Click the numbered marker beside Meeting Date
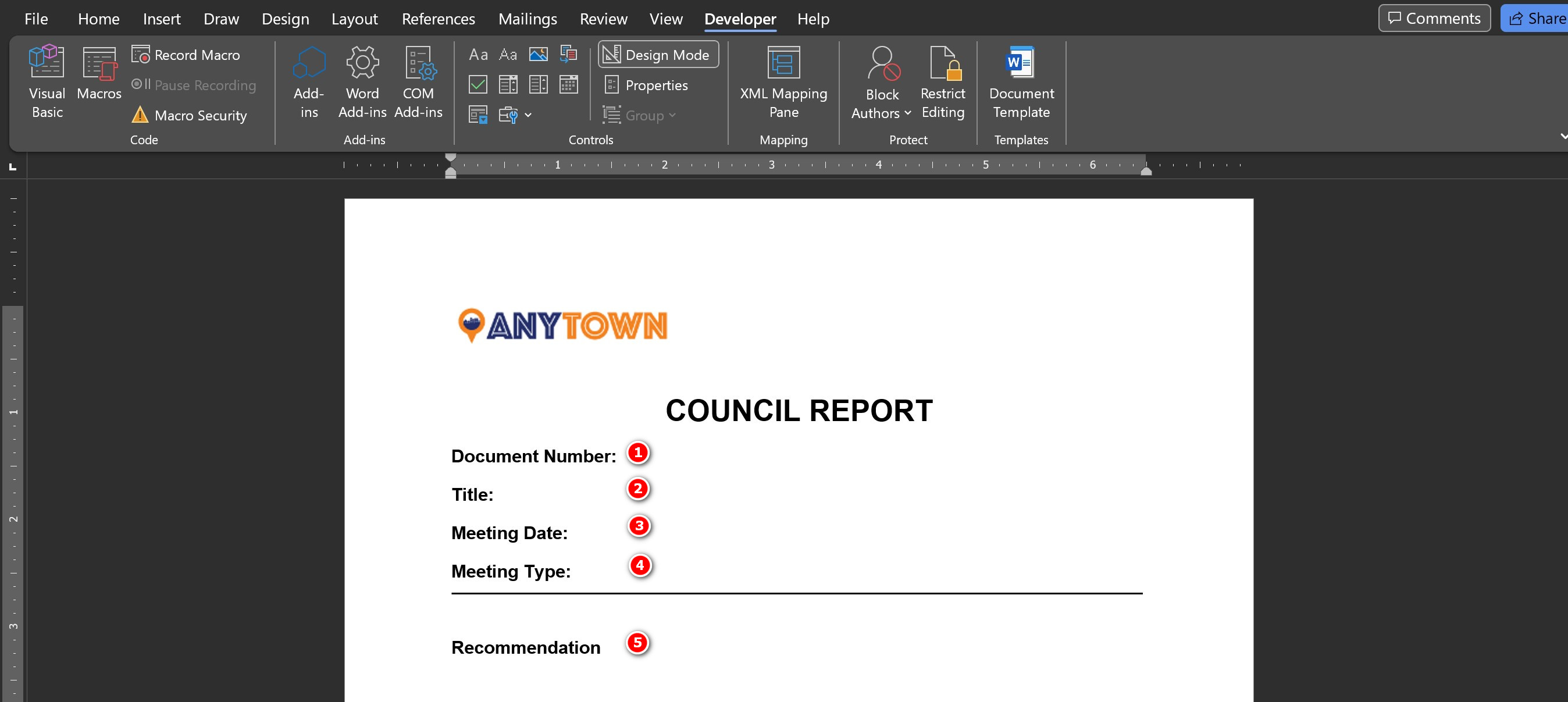Viewport: 1568px width, 702px height. 639,525
